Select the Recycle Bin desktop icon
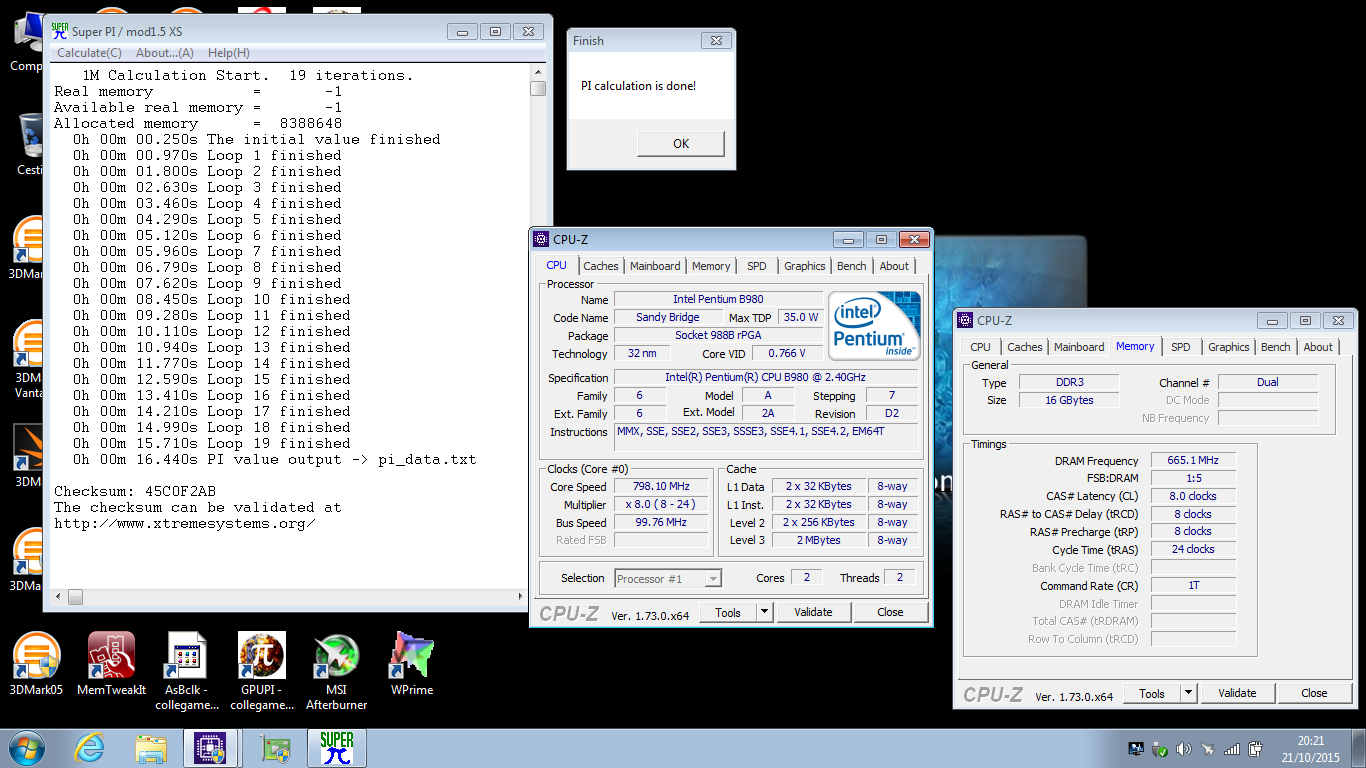Screen dimensions: 1366x768 28,144
